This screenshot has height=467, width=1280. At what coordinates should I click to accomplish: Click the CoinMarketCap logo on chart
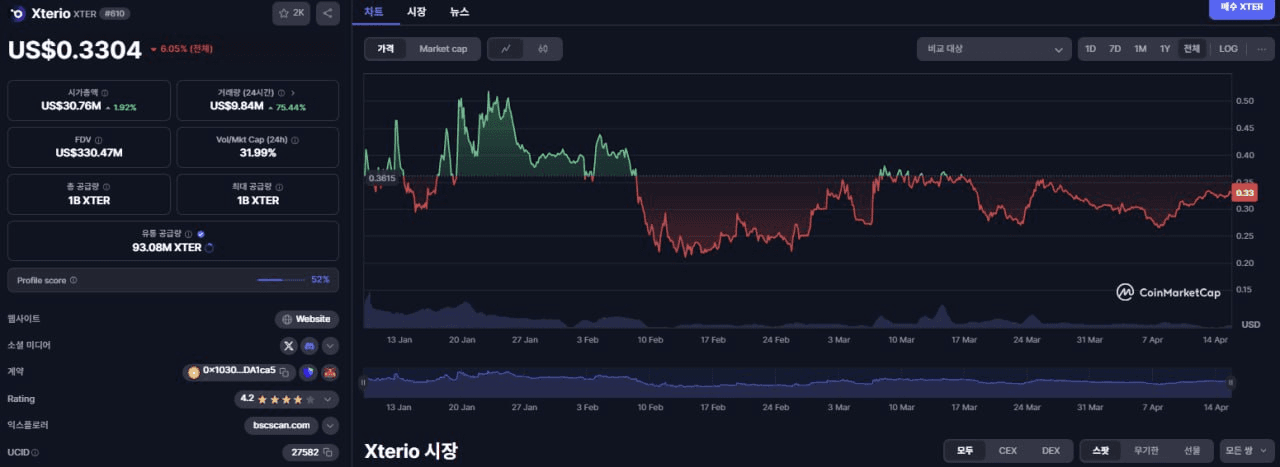(x=1168, y=293)
